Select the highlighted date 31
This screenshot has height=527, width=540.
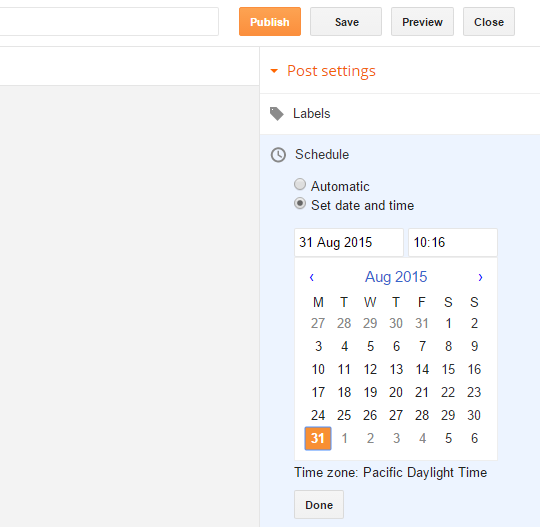pyautogui.click(x=318, y=438)
